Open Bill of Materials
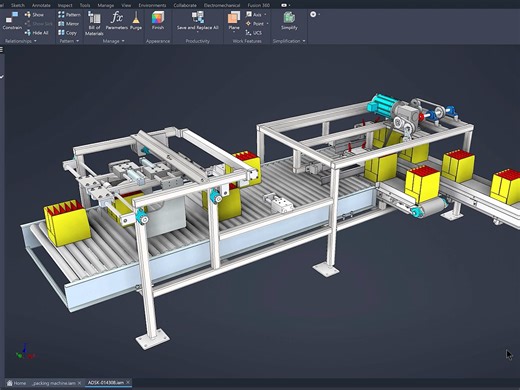This screenshot has height=390, width=520. [94, 23]
